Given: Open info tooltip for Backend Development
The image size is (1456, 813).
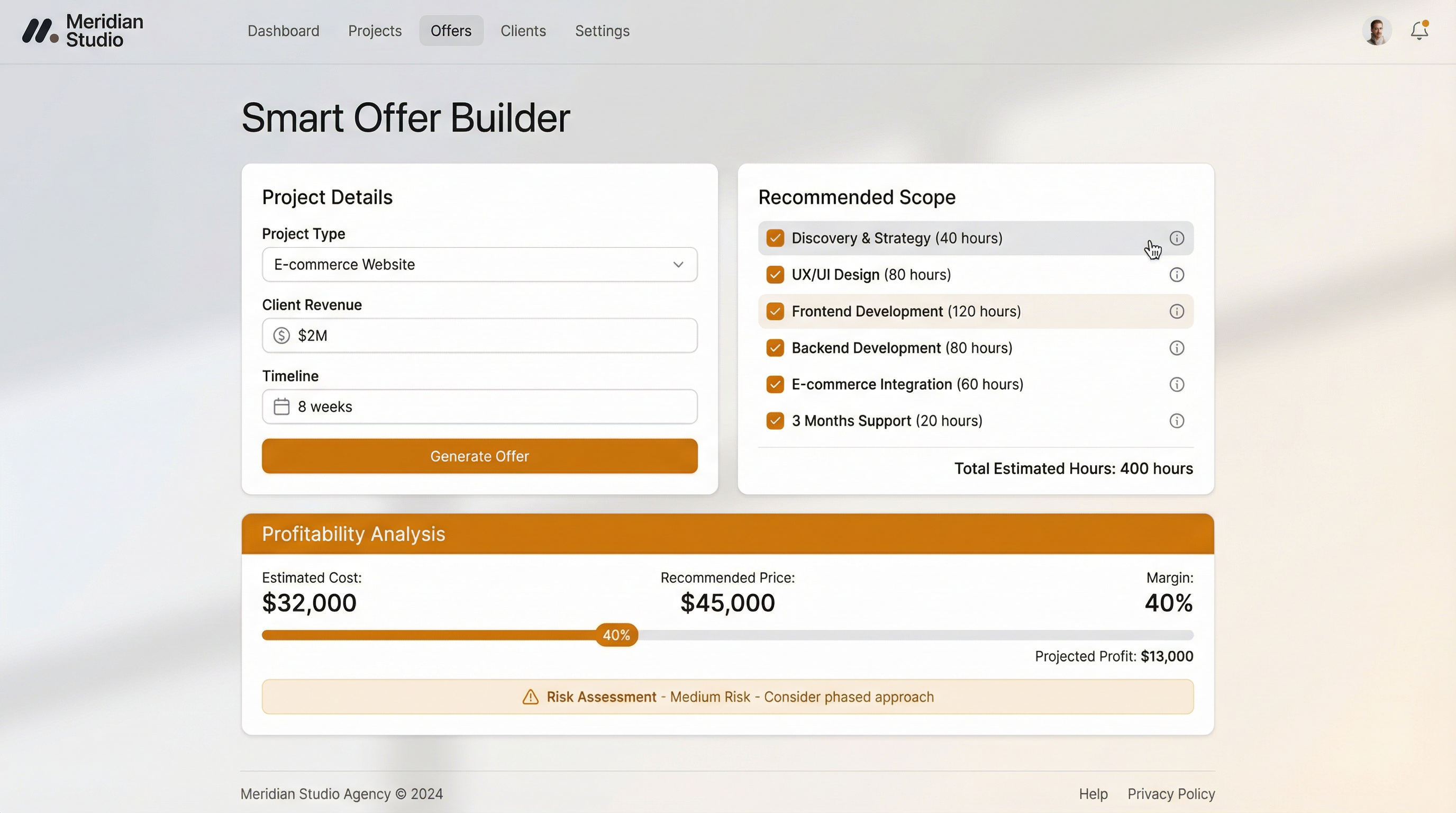Looking at the screenshot, I should (x=1177, y=348).
